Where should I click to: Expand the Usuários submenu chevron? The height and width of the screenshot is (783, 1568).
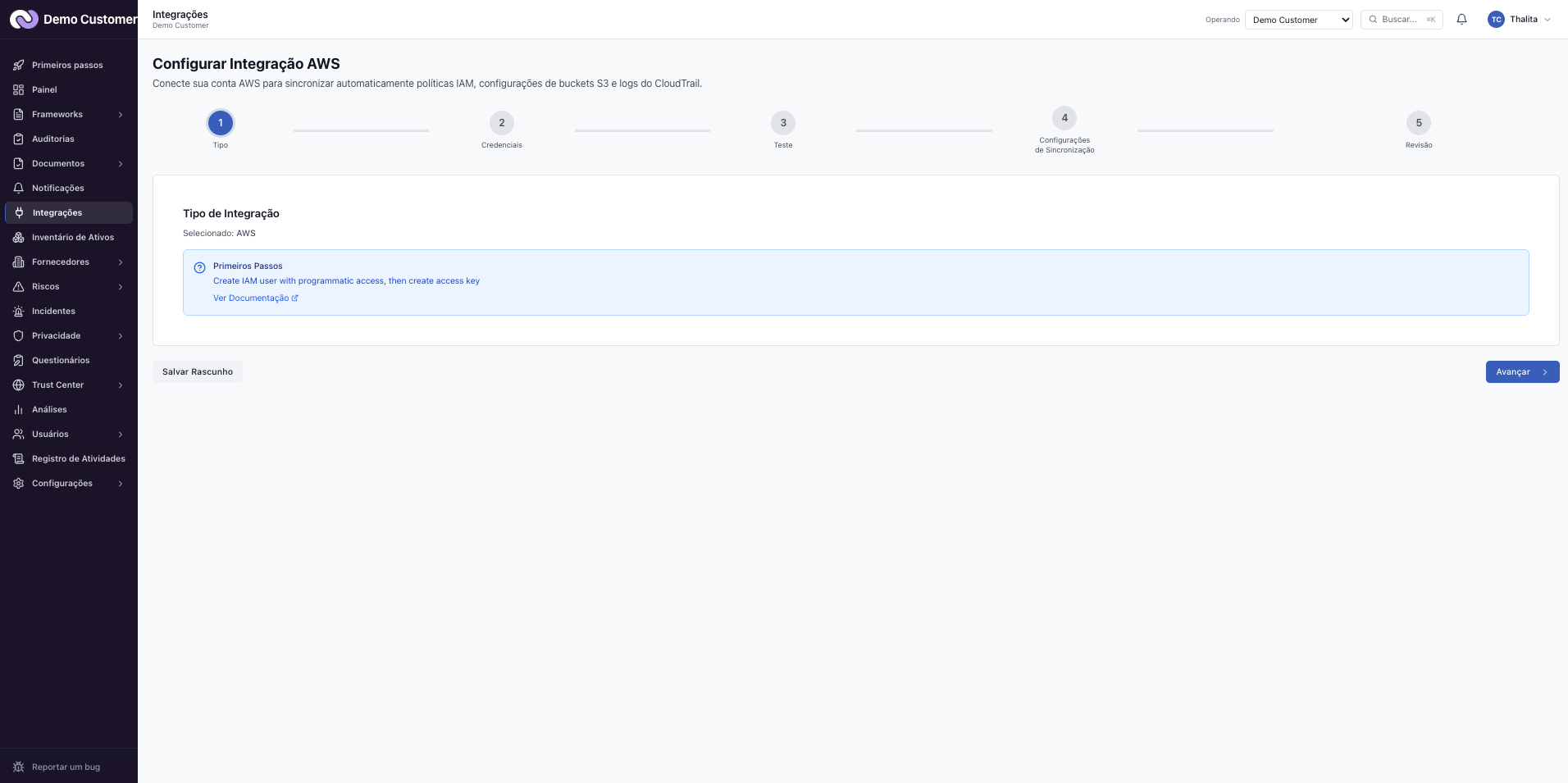(x=121, y=435)
